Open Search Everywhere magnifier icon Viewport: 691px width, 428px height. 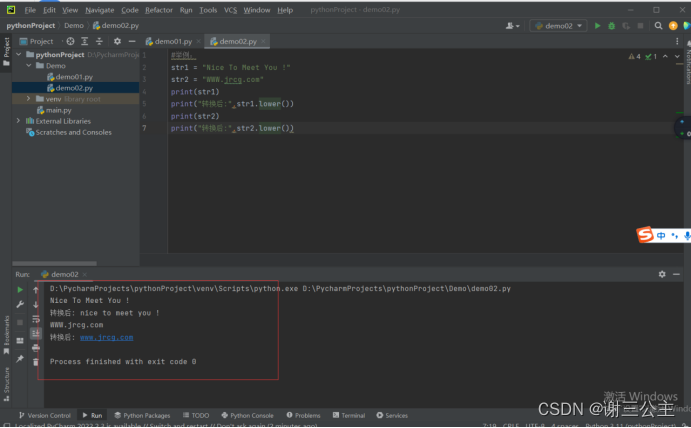click(658, 26)
